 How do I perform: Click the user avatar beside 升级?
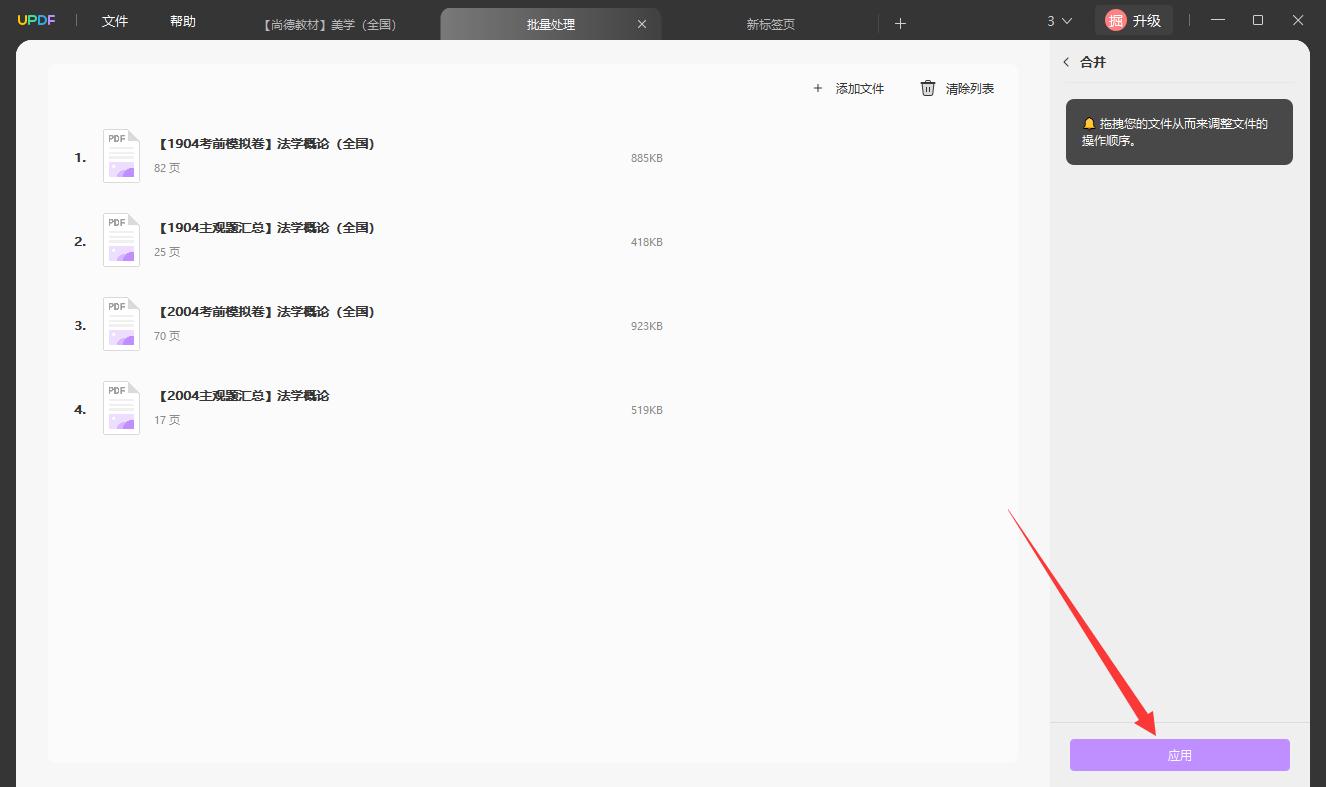click(1115, 20)
